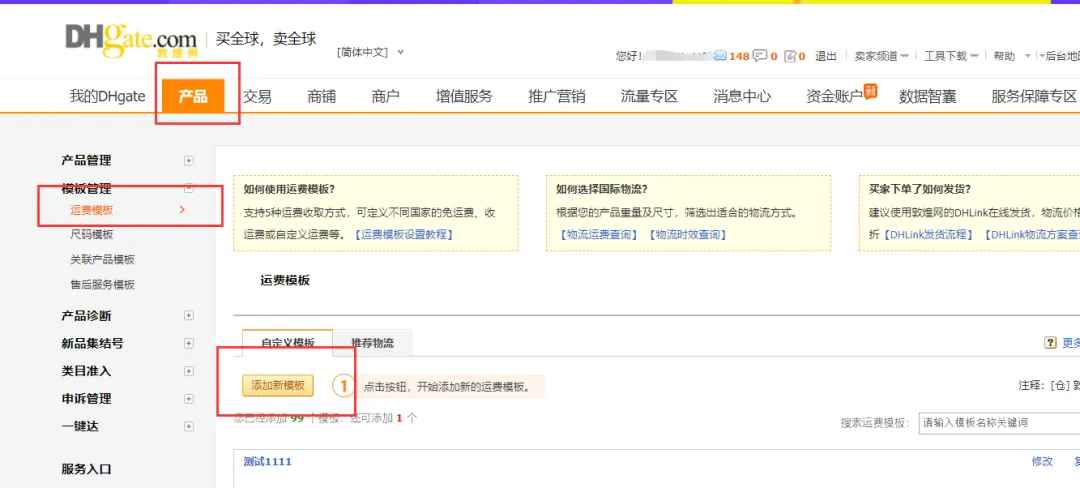Click the 搜索运费模板 keyword input field
Image resolution: width=1080 pixels, height=488 pixels.
(999, 423)
